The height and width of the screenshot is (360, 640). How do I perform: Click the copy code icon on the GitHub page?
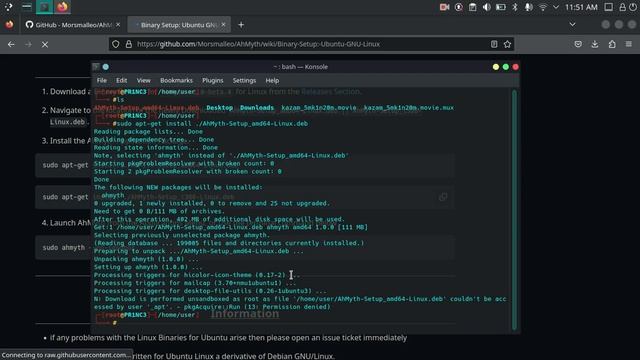pos(443,197)
